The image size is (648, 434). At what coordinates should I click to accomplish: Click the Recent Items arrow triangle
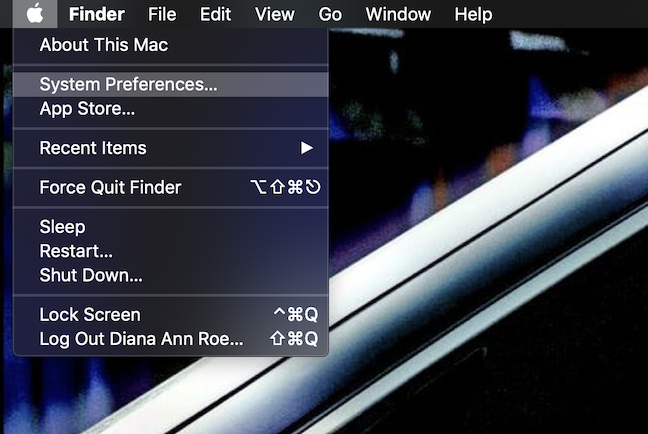[x=307, y=148]
